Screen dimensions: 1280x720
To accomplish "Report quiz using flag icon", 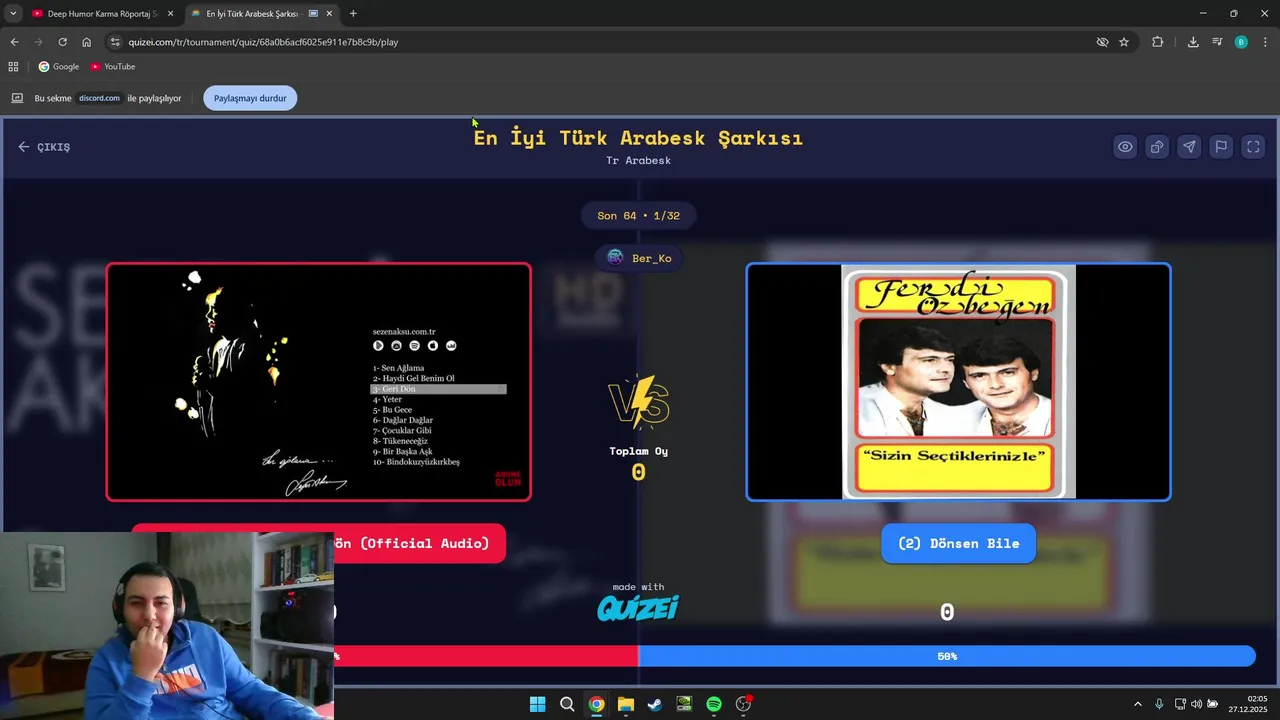I will tap(1221, 147).
